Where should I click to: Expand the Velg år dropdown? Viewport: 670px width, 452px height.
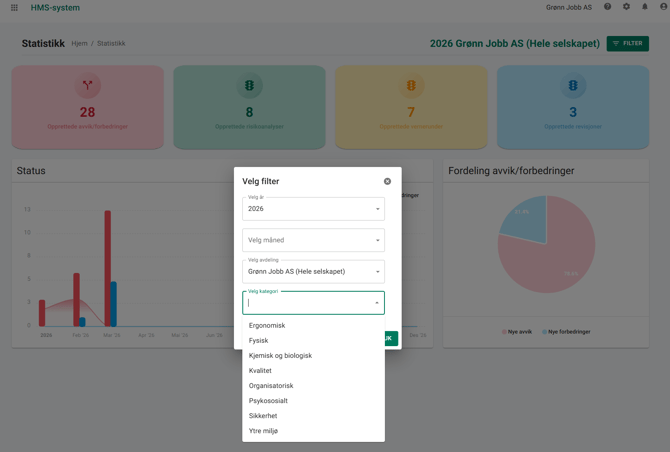377,209
